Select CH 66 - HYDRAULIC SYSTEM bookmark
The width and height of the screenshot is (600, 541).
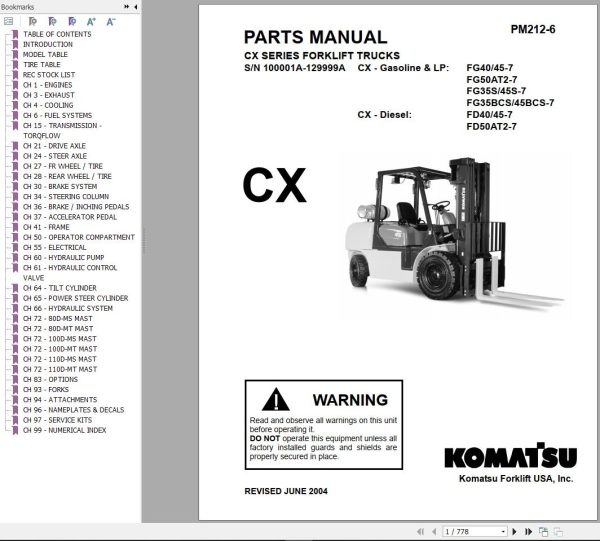[x=68, y=308]
